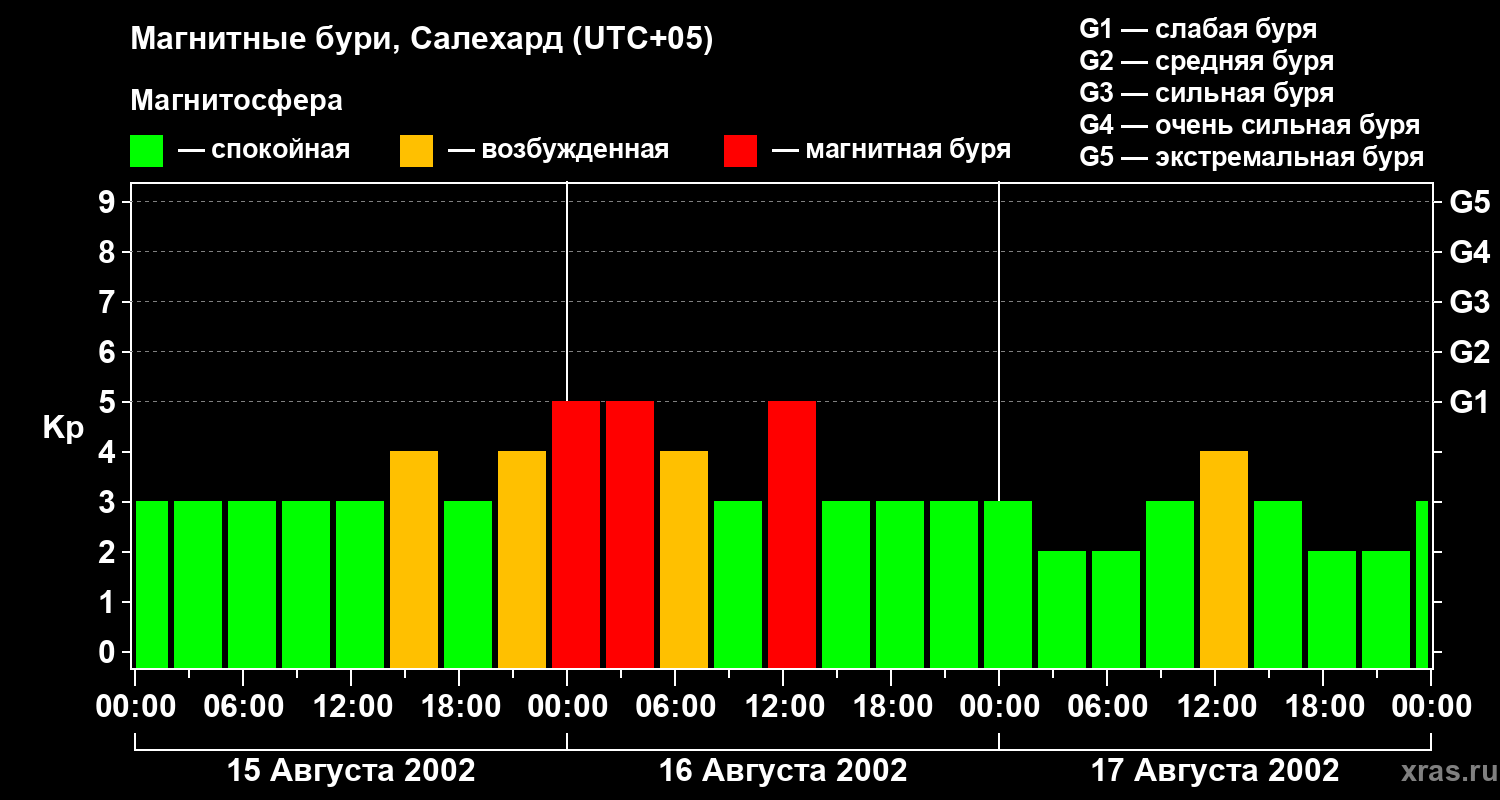Click the G3 storm-level label on the chart axis
Image resolution: width=1500 pixels, height=800 pixels.
[x=1470, y=302]
